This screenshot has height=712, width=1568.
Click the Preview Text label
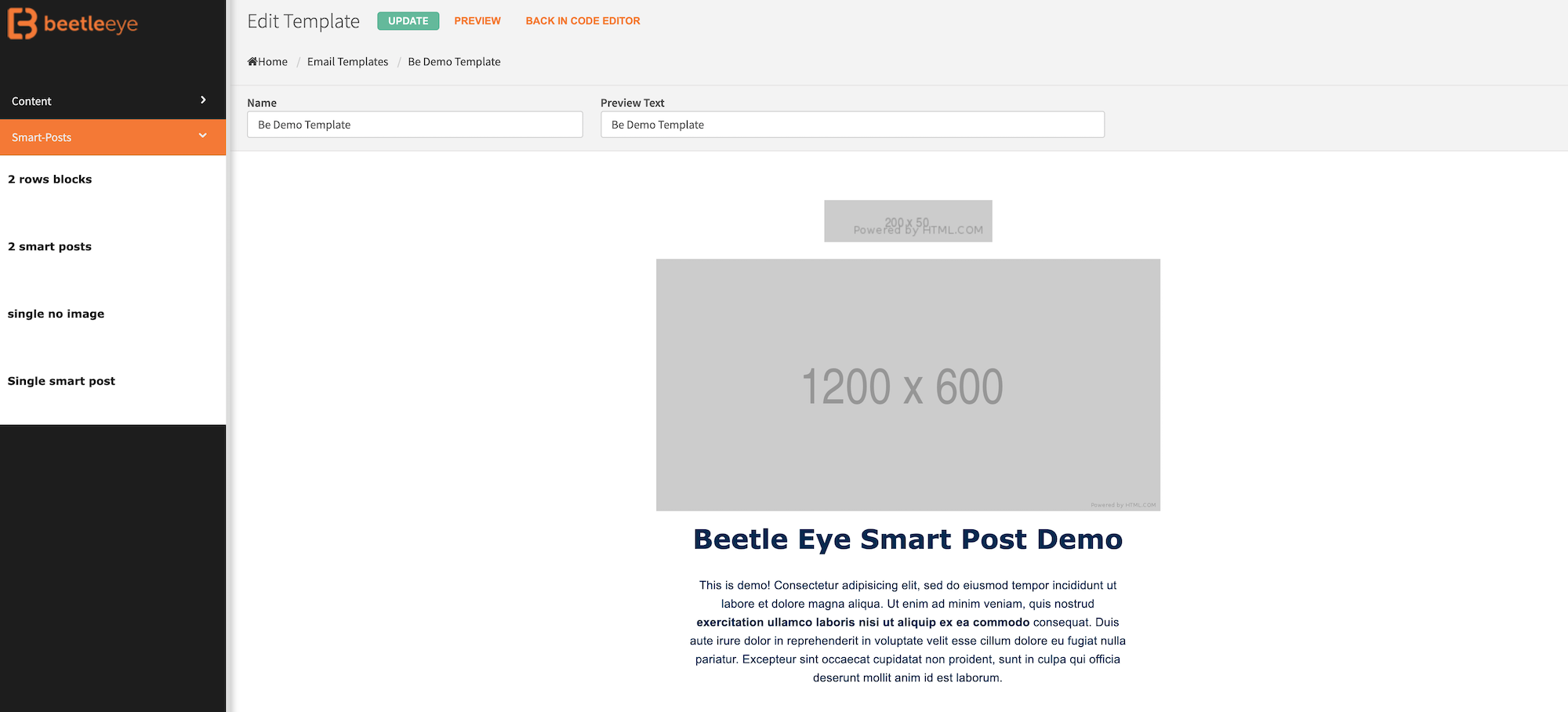(x=633, y=103)
